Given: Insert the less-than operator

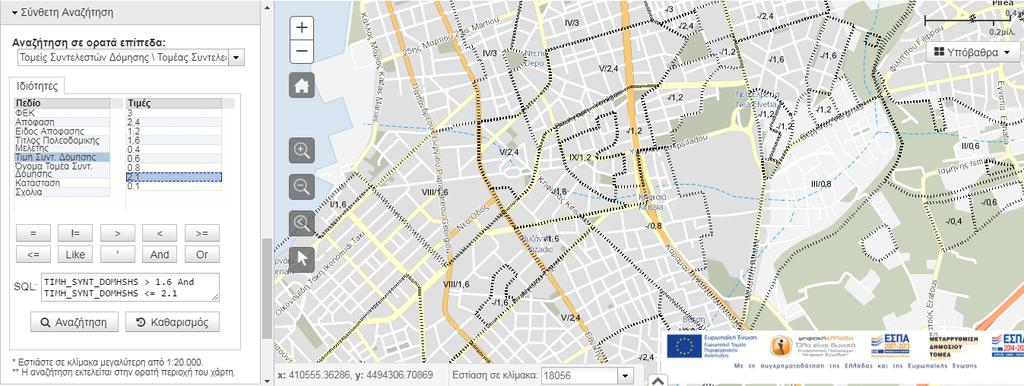Looking at the screenshot, I should tap(159, 233).
